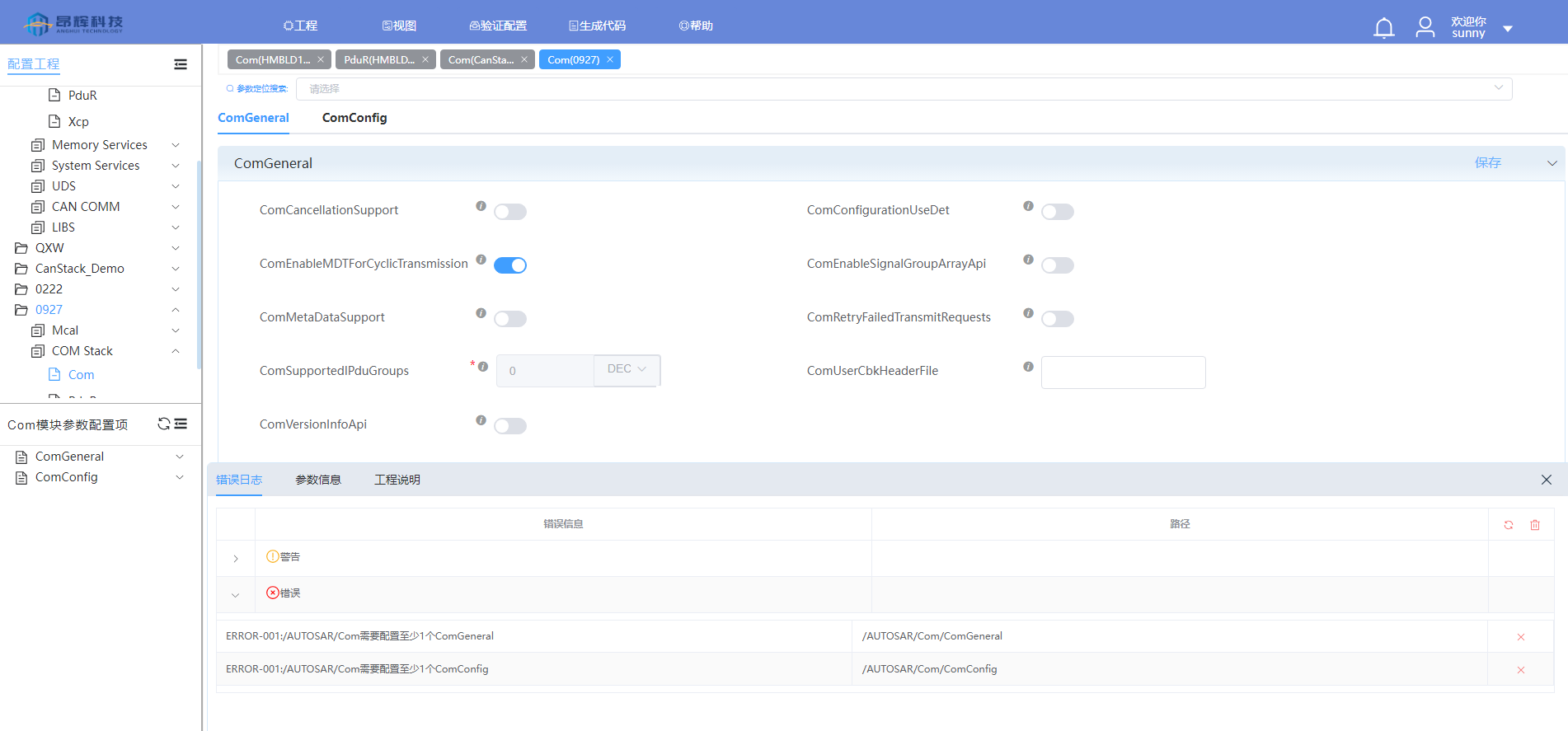Open the 视图 menu
The width and height of the screenshot is (1568, 731).
pos(399,26)
